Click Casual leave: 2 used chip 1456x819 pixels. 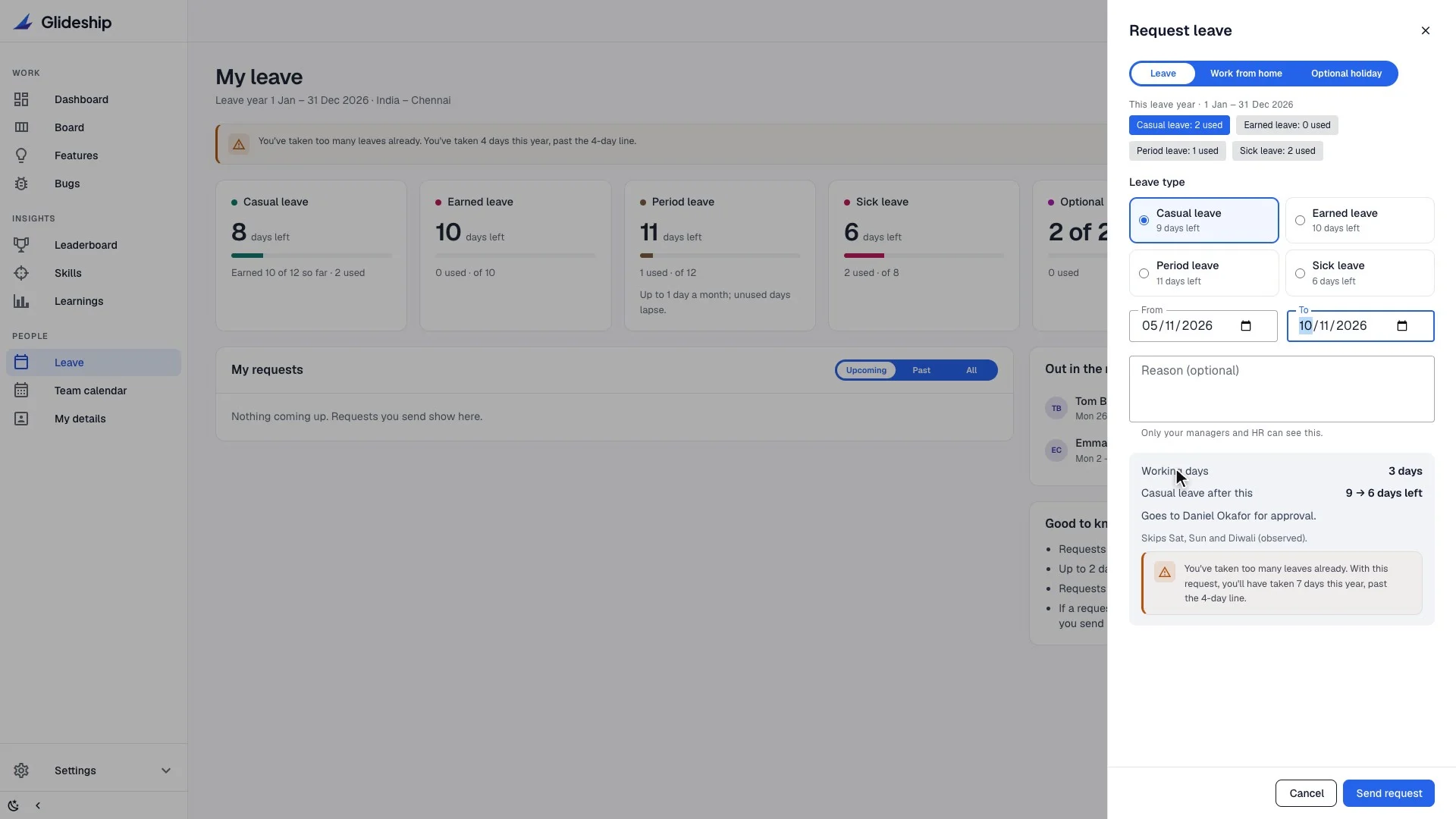[x=1179, y=125]
